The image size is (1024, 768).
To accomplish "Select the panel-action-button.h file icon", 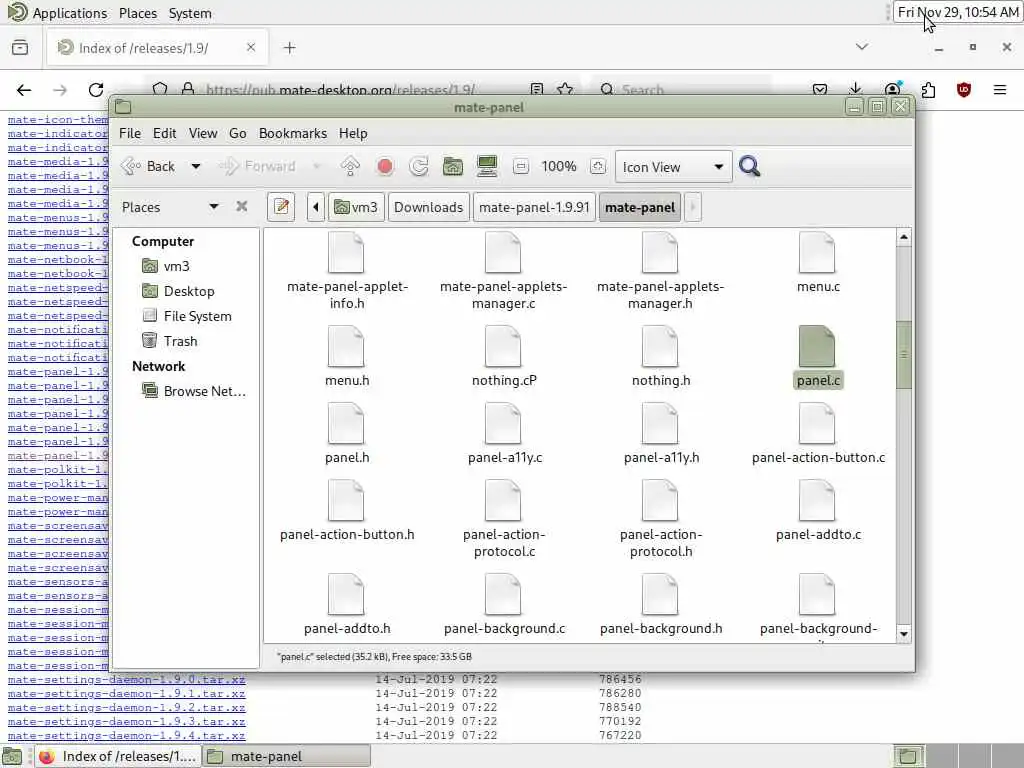I will pos(346,501).
